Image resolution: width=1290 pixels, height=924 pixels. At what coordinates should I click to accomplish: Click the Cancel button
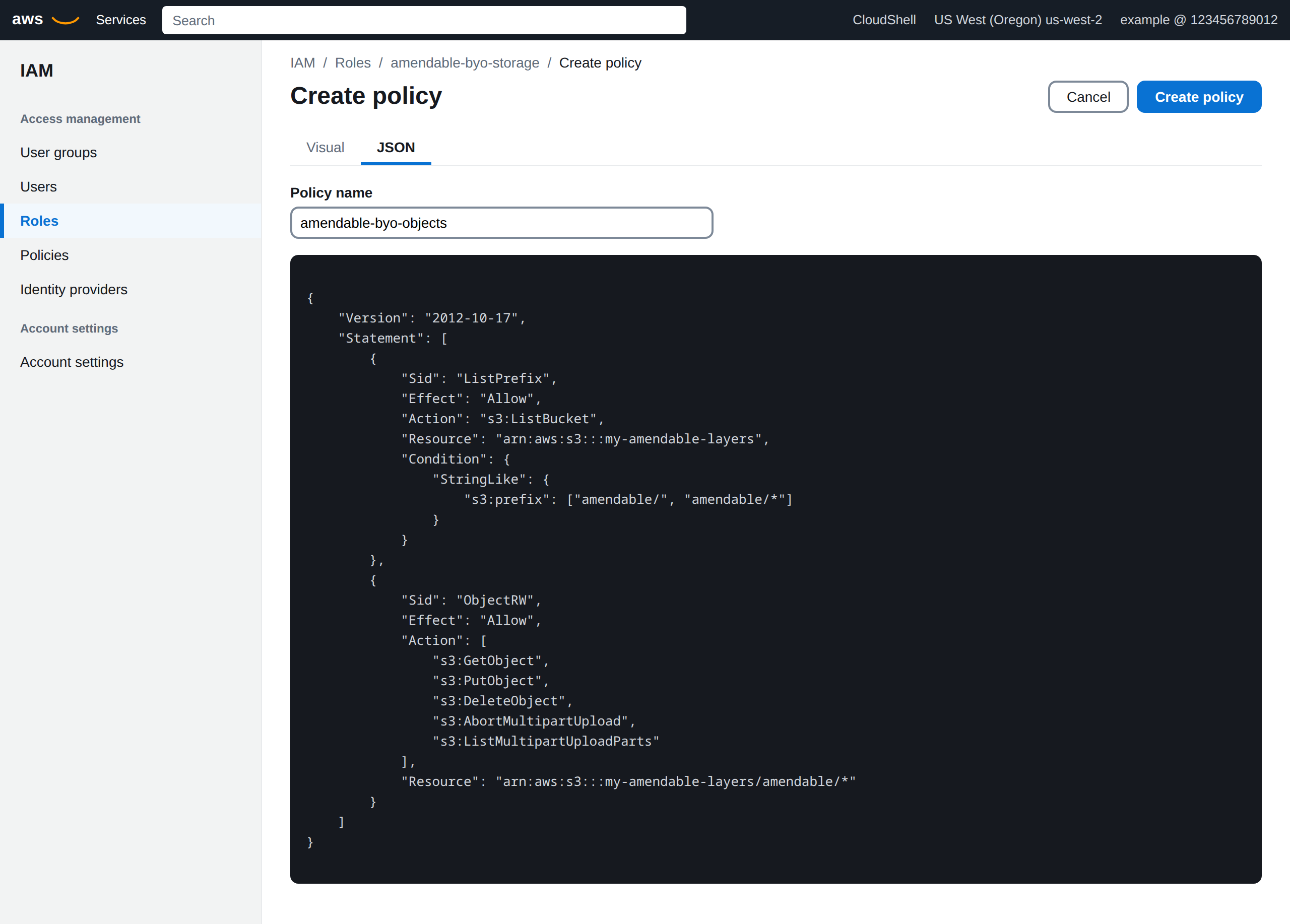pos(1087,97)
